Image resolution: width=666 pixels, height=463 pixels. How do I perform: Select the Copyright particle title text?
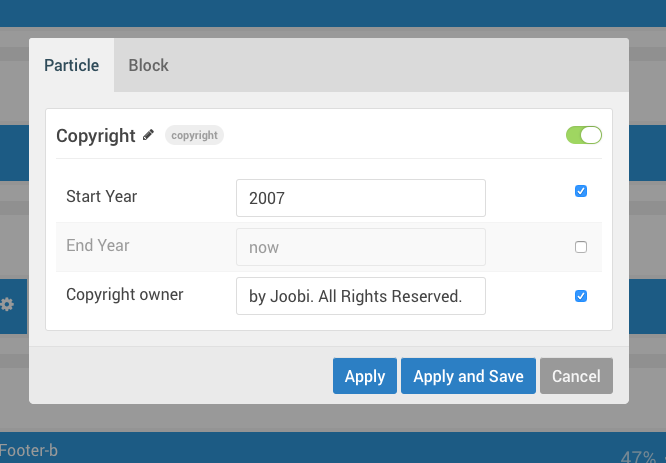[96, 136]
